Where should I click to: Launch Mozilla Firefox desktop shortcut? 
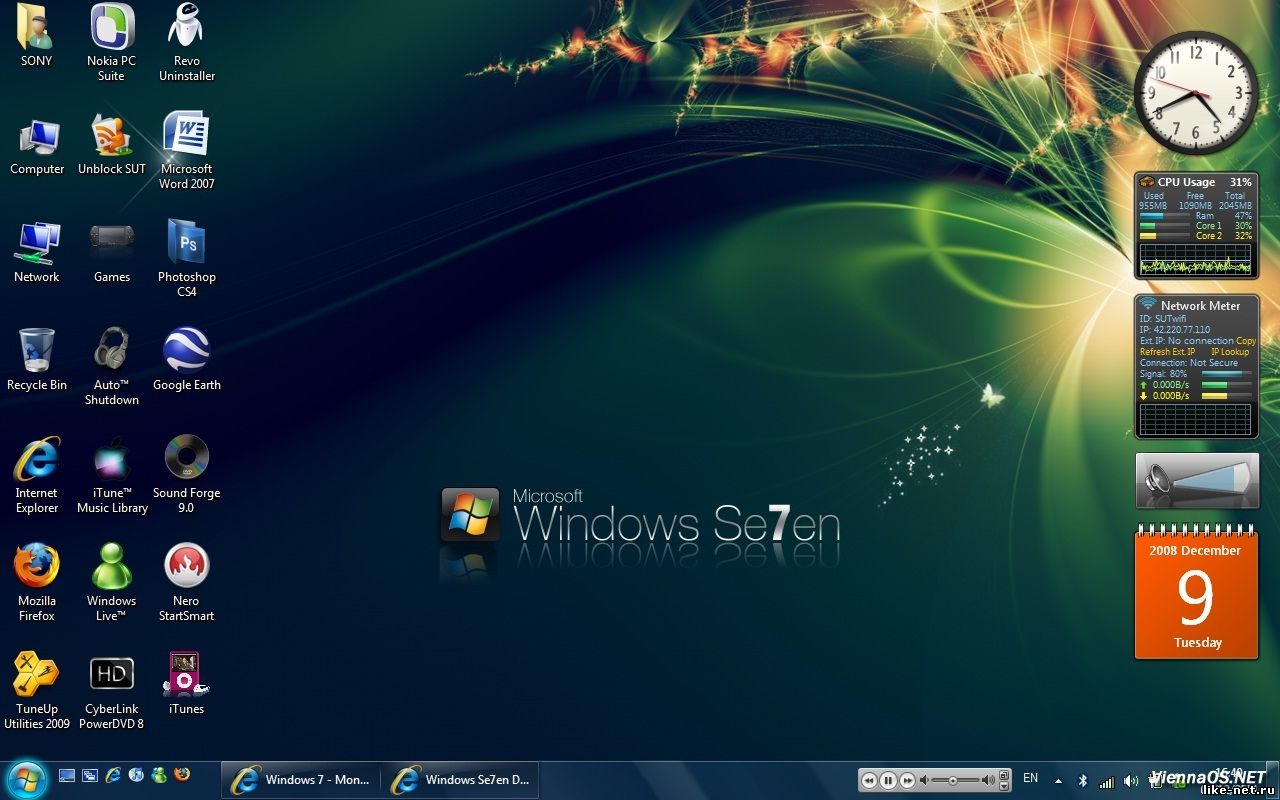(37, 567)
